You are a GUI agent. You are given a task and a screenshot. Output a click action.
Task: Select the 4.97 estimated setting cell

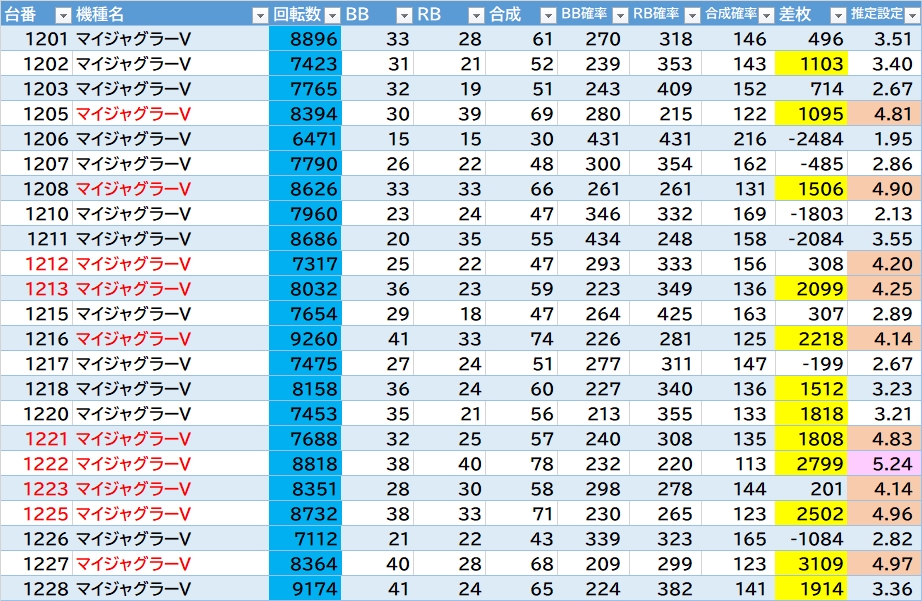tap(884, 564)
